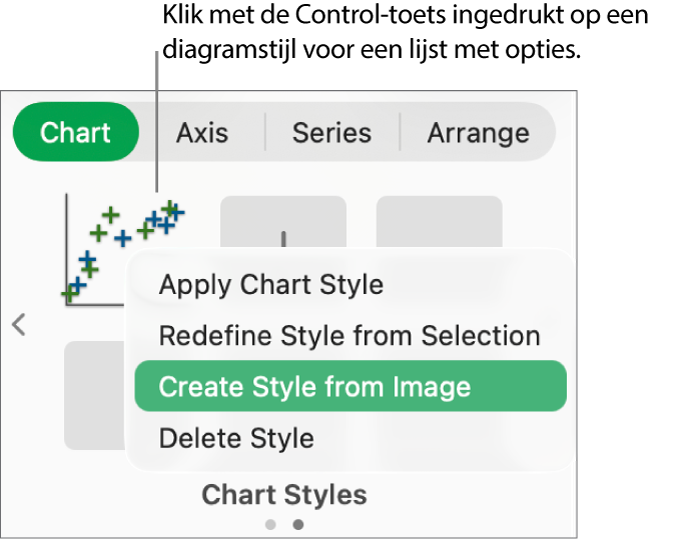Open the Axis tab
This screenshot has width=694, height=539.
[202, 132]
